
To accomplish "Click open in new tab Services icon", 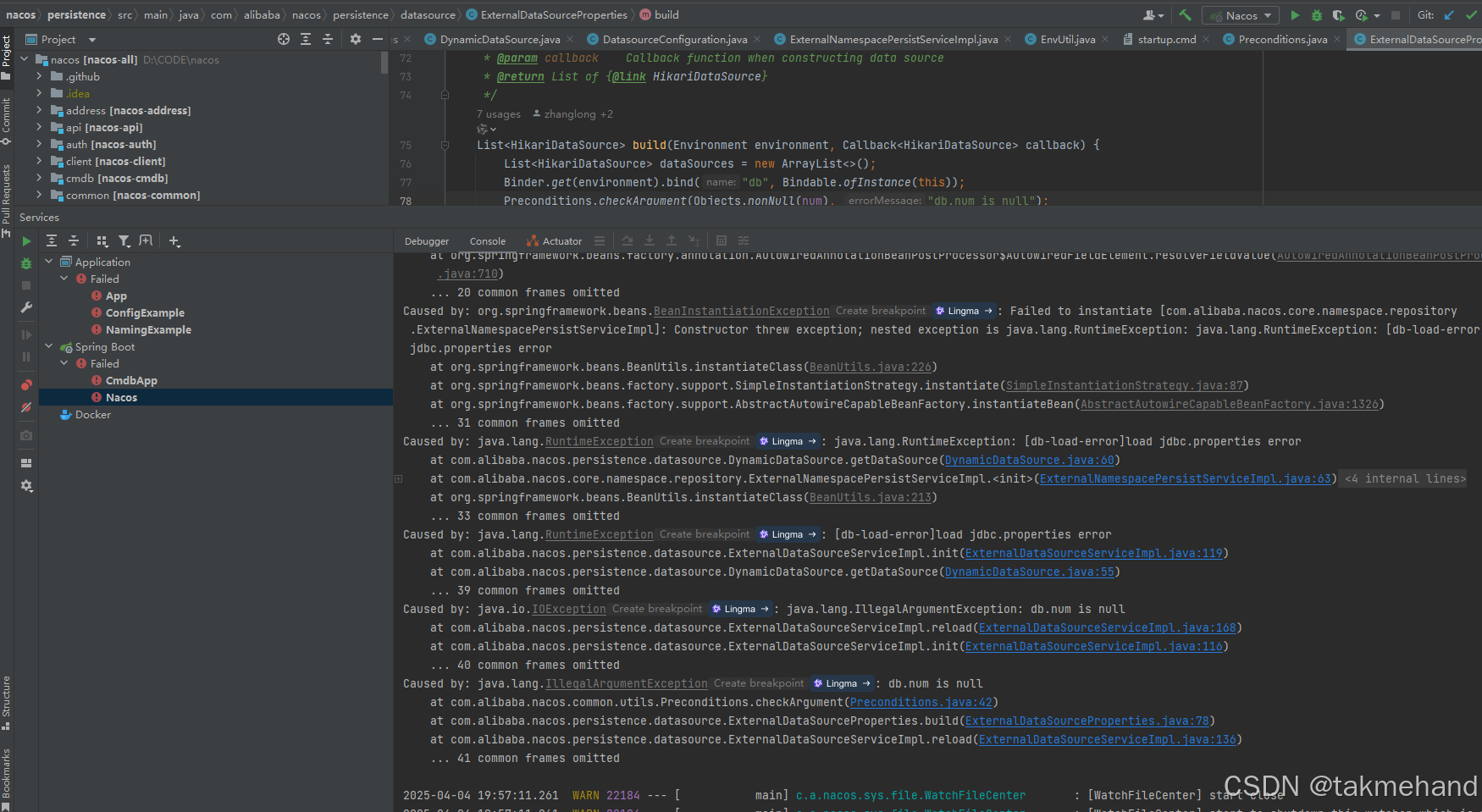I will coord(146,241).
